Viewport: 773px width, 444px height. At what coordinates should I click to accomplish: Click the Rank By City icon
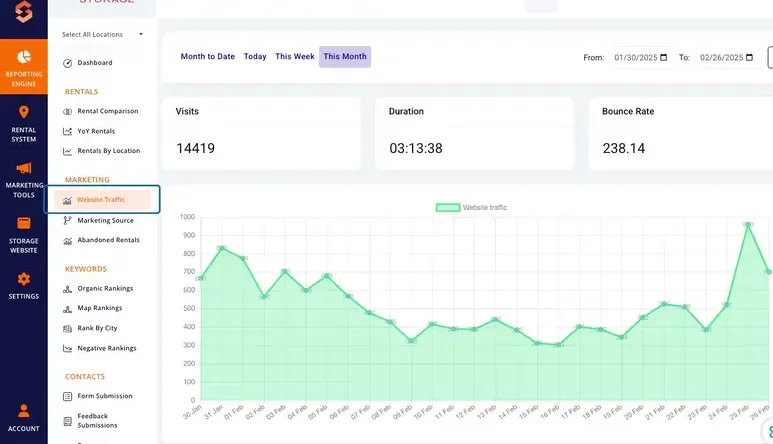(x=68, y=329)
